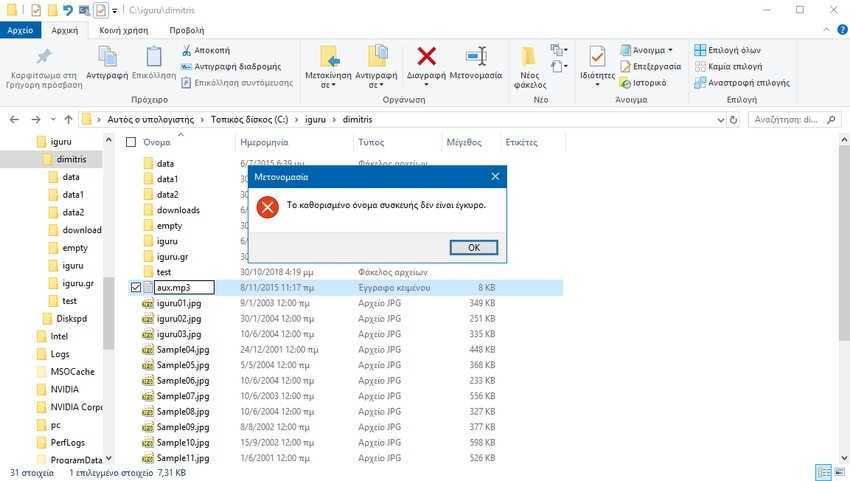Select PerfLogs folder in navigation tree
The image size is (850, 481).
(x=68, y=442)
